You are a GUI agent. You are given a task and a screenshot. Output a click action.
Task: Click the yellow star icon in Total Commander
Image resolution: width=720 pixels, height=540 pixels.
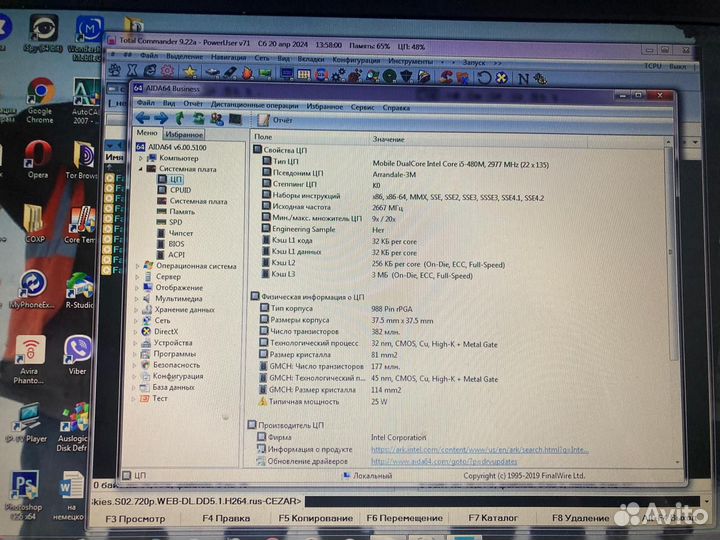point(189,72)
